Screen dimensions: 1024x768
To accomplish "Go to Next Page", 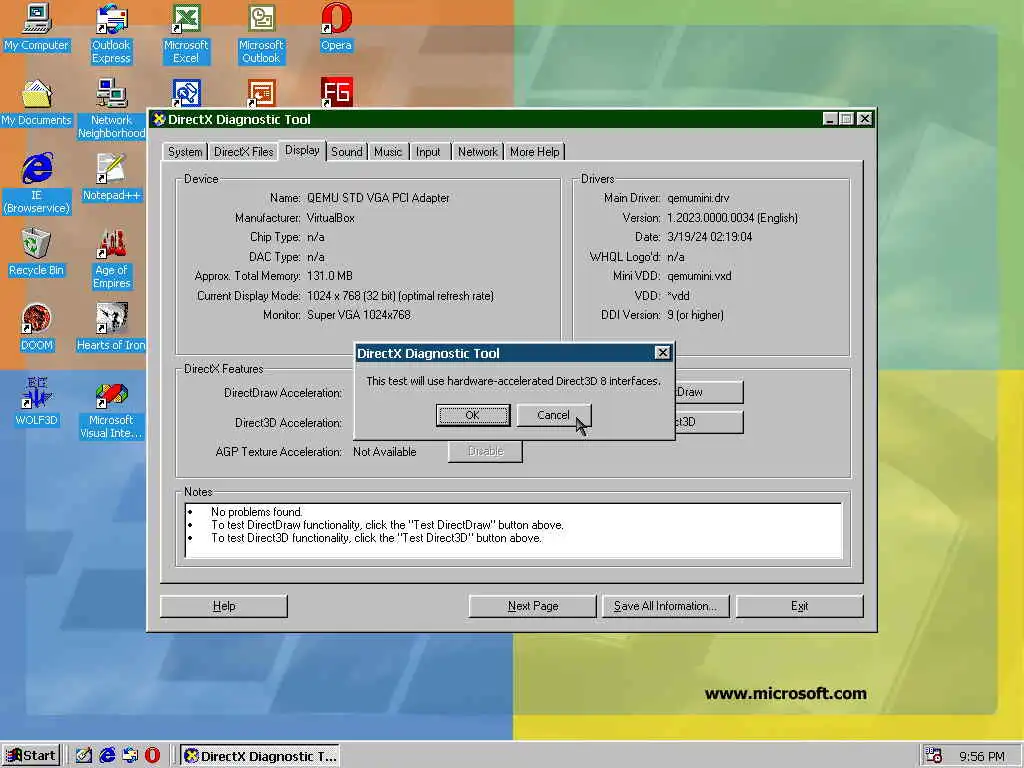I will point(533,606).
